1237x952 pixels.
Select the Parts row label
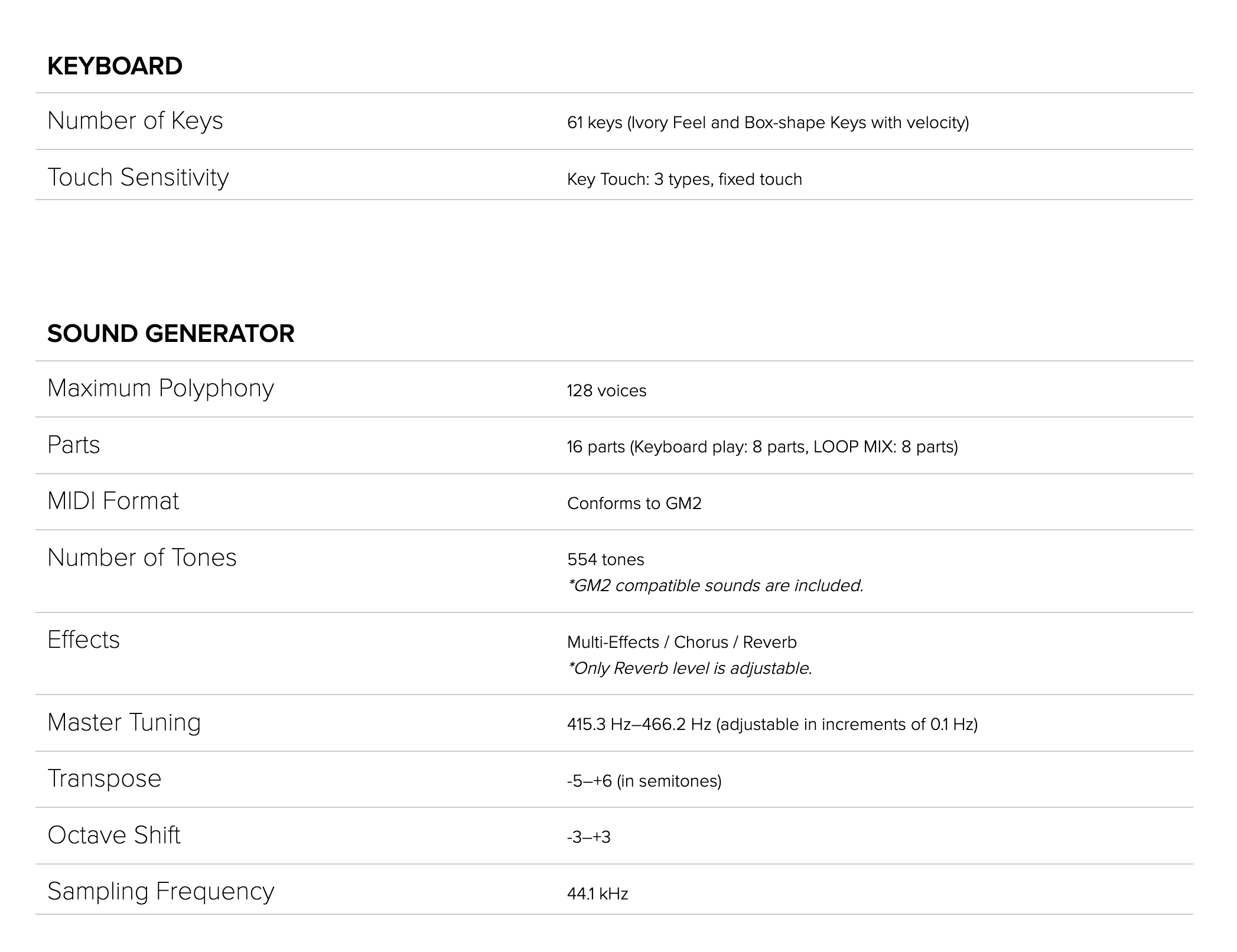[x=74, y=445]
